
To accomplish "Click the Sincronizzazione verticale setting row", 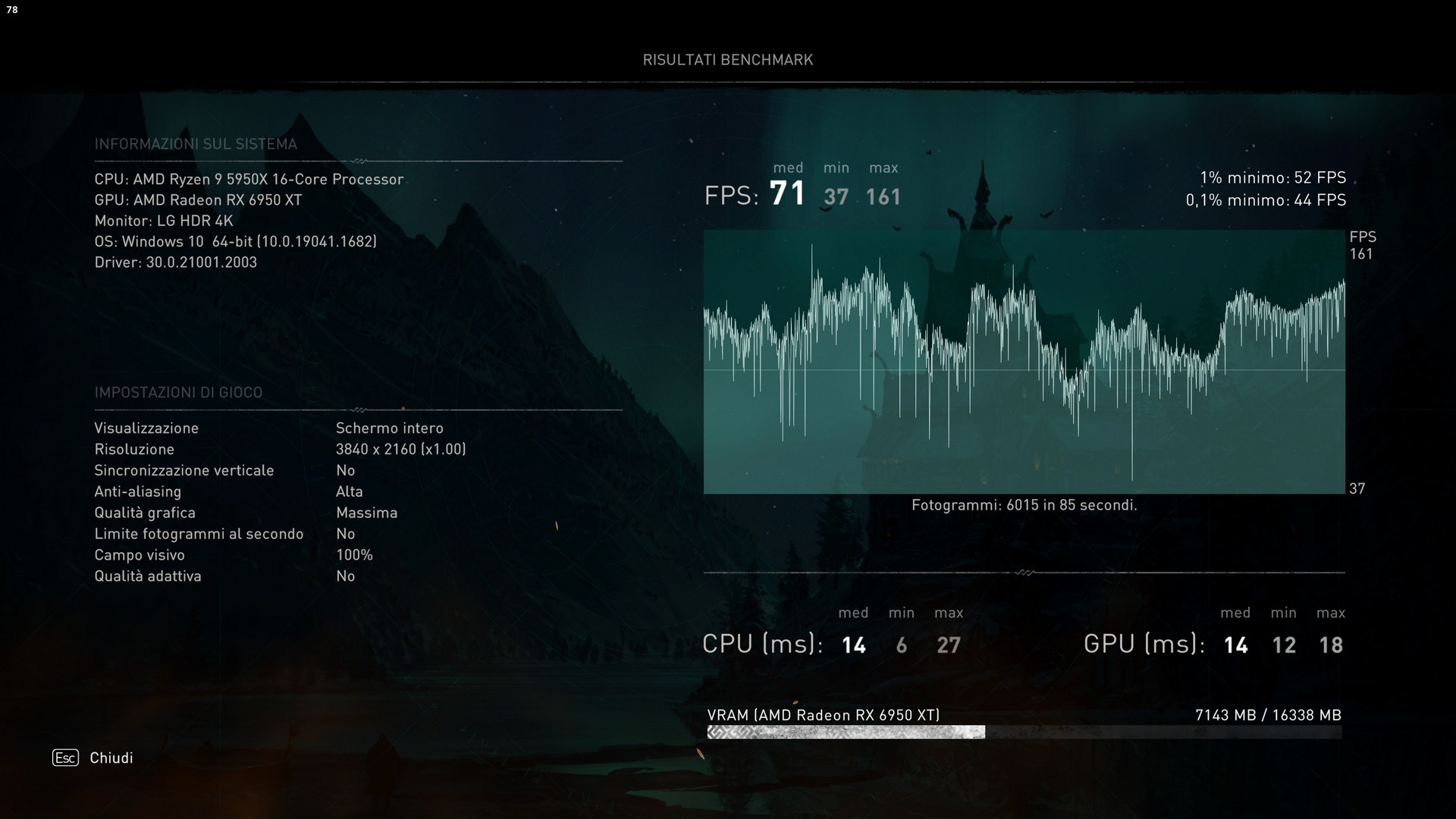I will tap(184, 470).
